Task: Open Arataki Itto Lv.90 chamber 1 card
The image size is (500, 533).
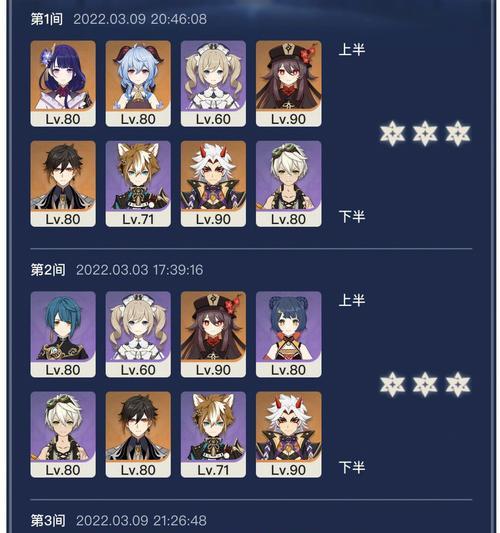Action: point(213,184)
